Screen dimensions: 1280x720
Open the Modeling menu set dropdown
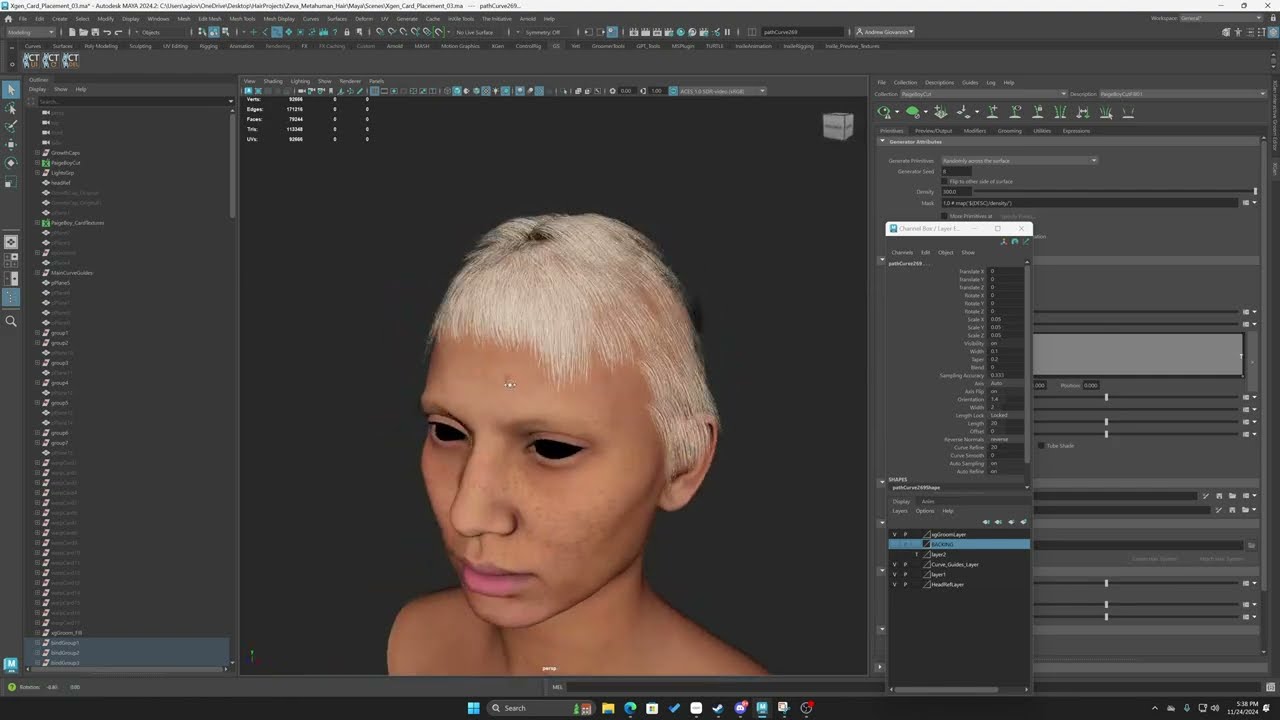31,32
